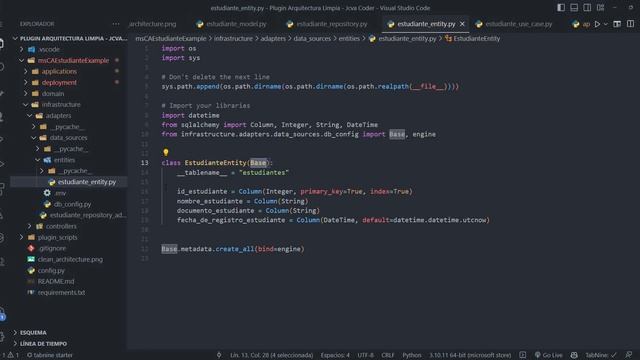Change indentation Espacios: 4

coord(335,355)
